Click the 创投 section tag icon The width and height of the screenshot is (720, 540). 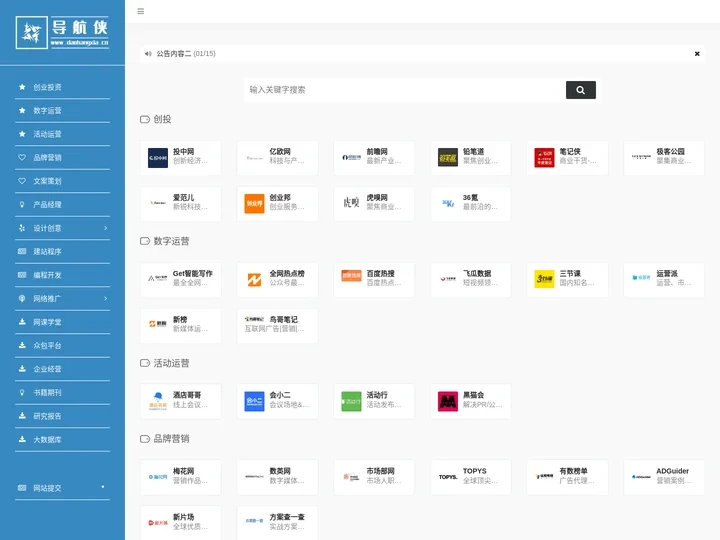point(145,119)
